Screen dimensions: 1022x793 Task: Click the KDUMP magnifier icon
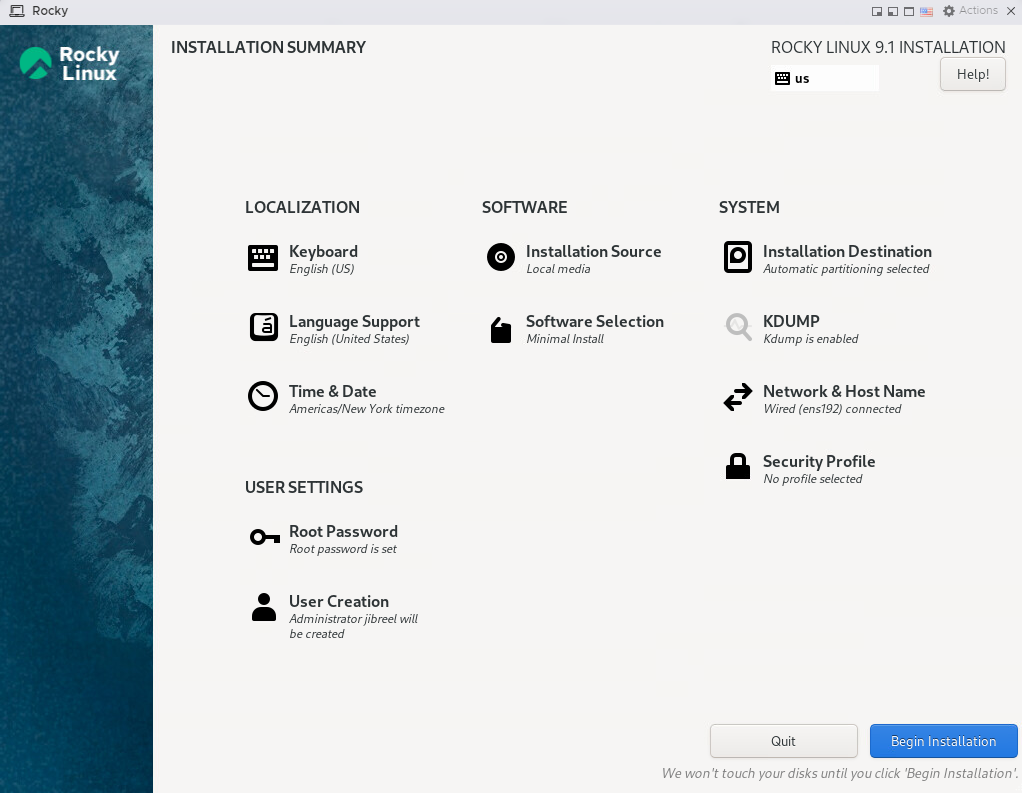pyautogui.click(x=738, y=327)
